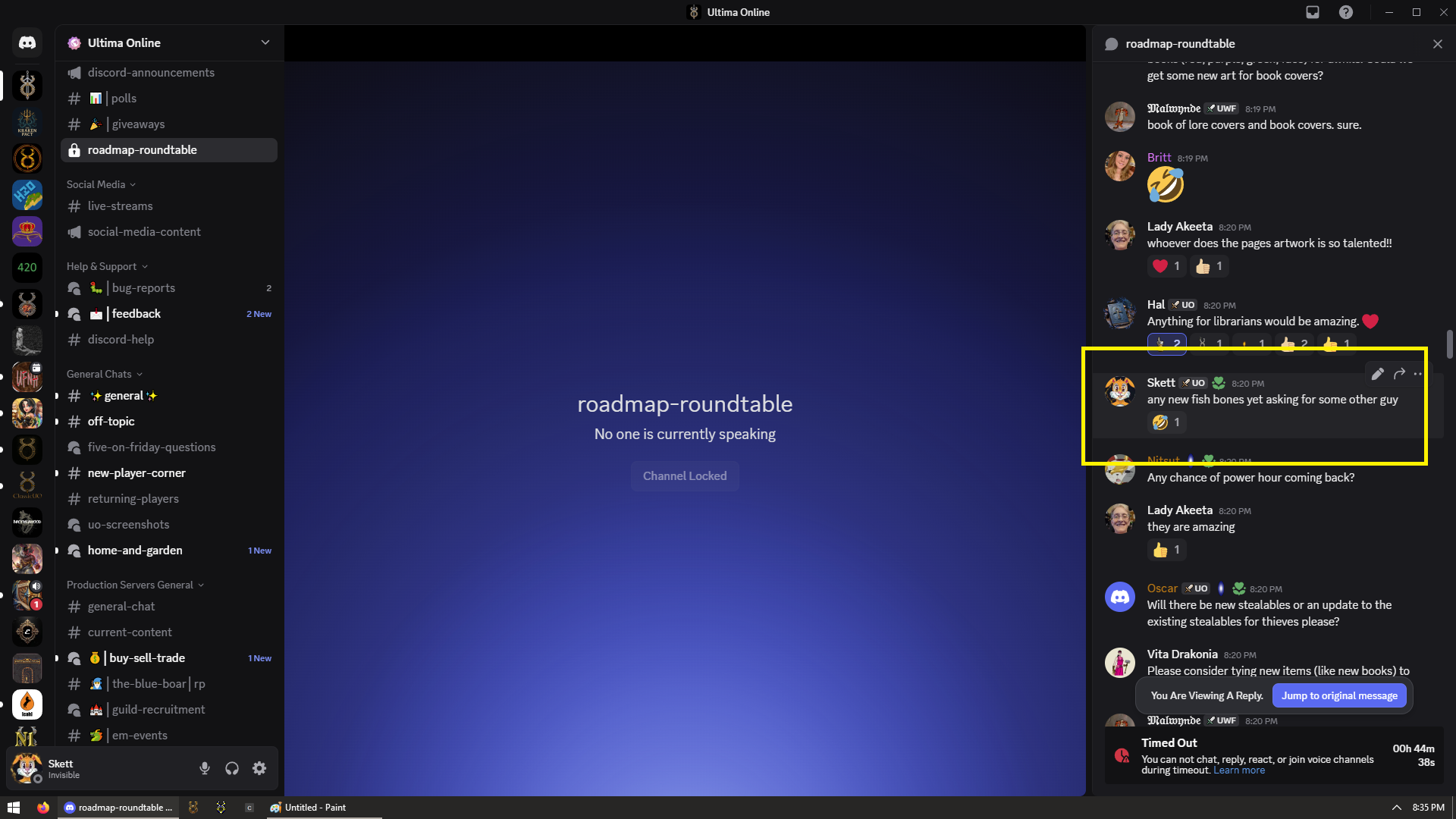
Task: Select the ClassicUO server icon
Action: click(x=27, y=485)
